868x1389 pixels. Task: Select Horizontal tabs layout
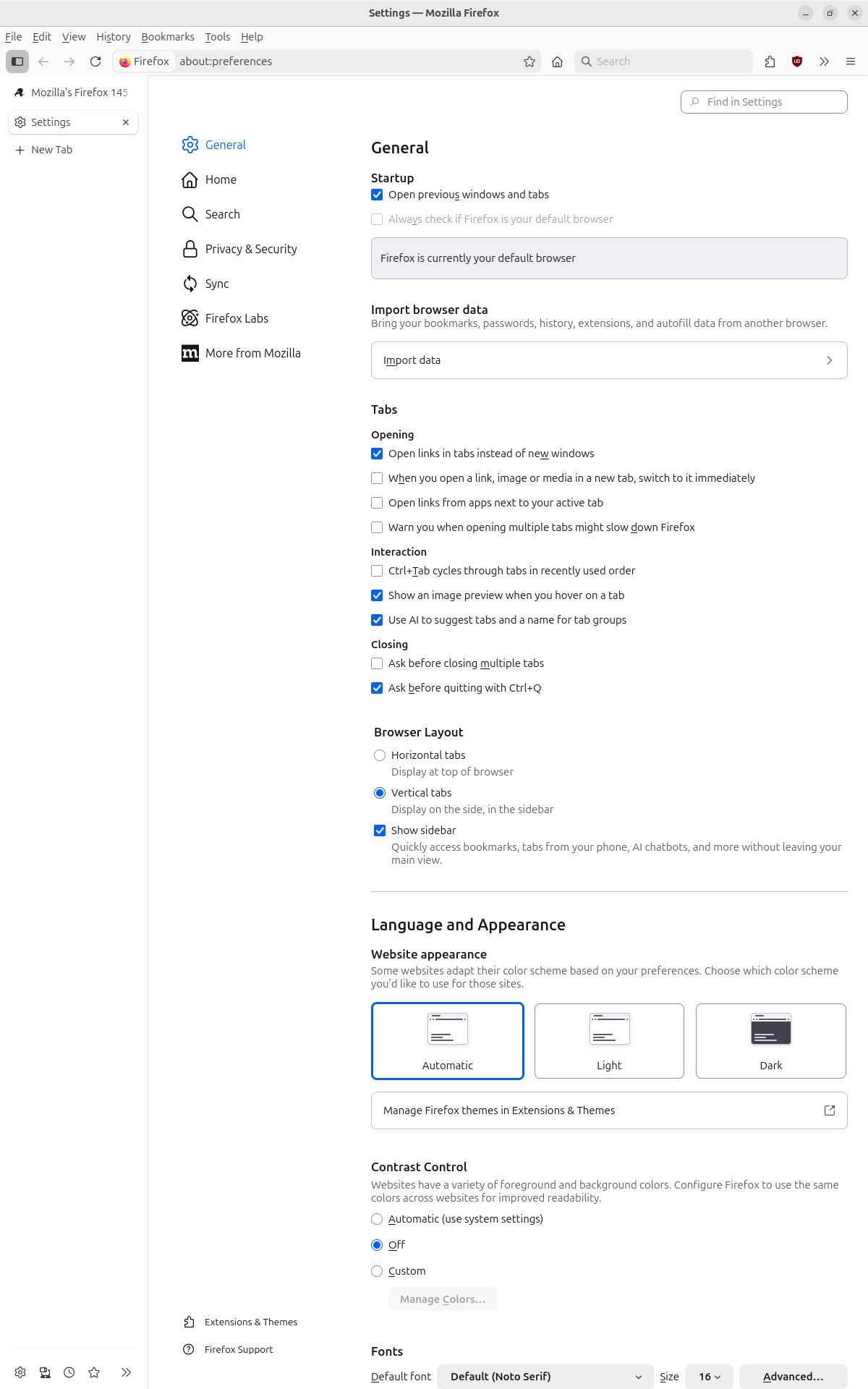tap(380, 755)
